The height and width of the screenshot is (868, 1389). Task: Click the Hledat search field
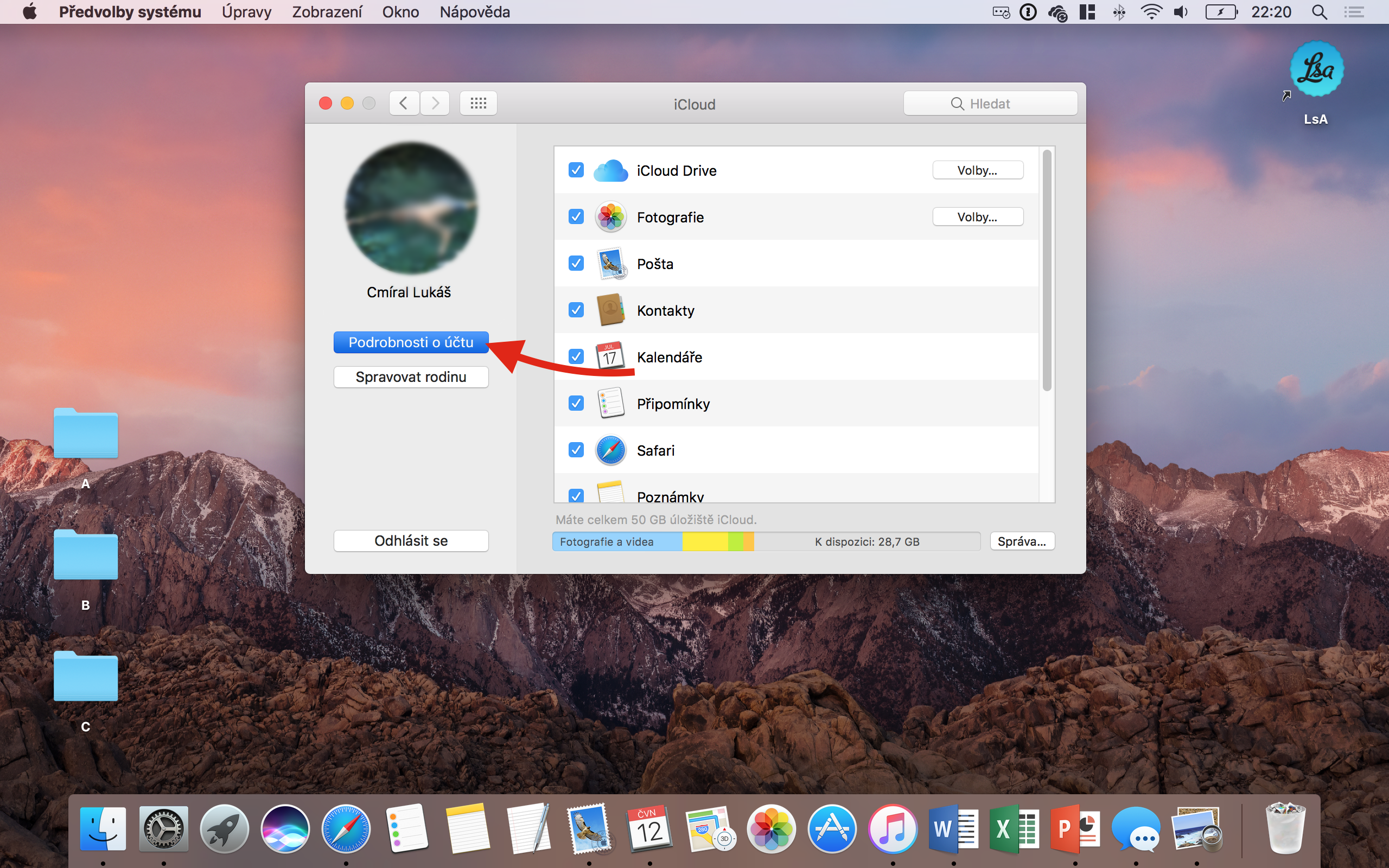[990, 103]
